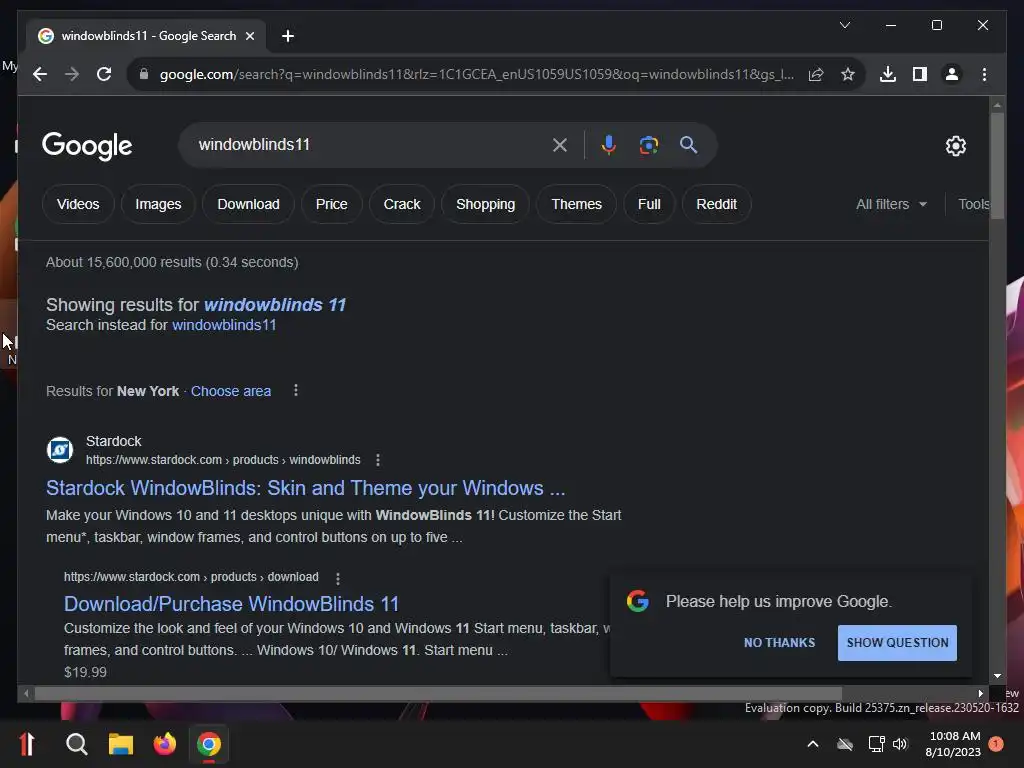Search instead for windowblinds11

click(x=224, y=325)
